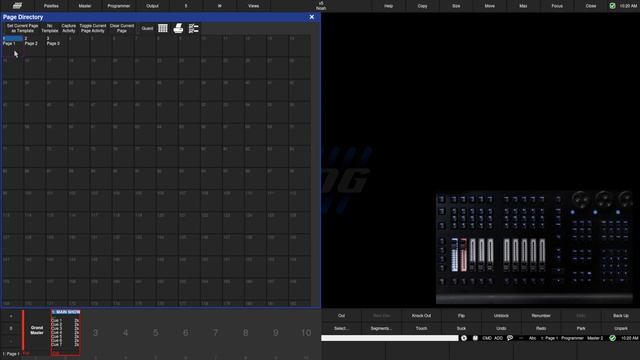Click Capture Activity button
The image size is (640, 360).
[x=69, y=28]
